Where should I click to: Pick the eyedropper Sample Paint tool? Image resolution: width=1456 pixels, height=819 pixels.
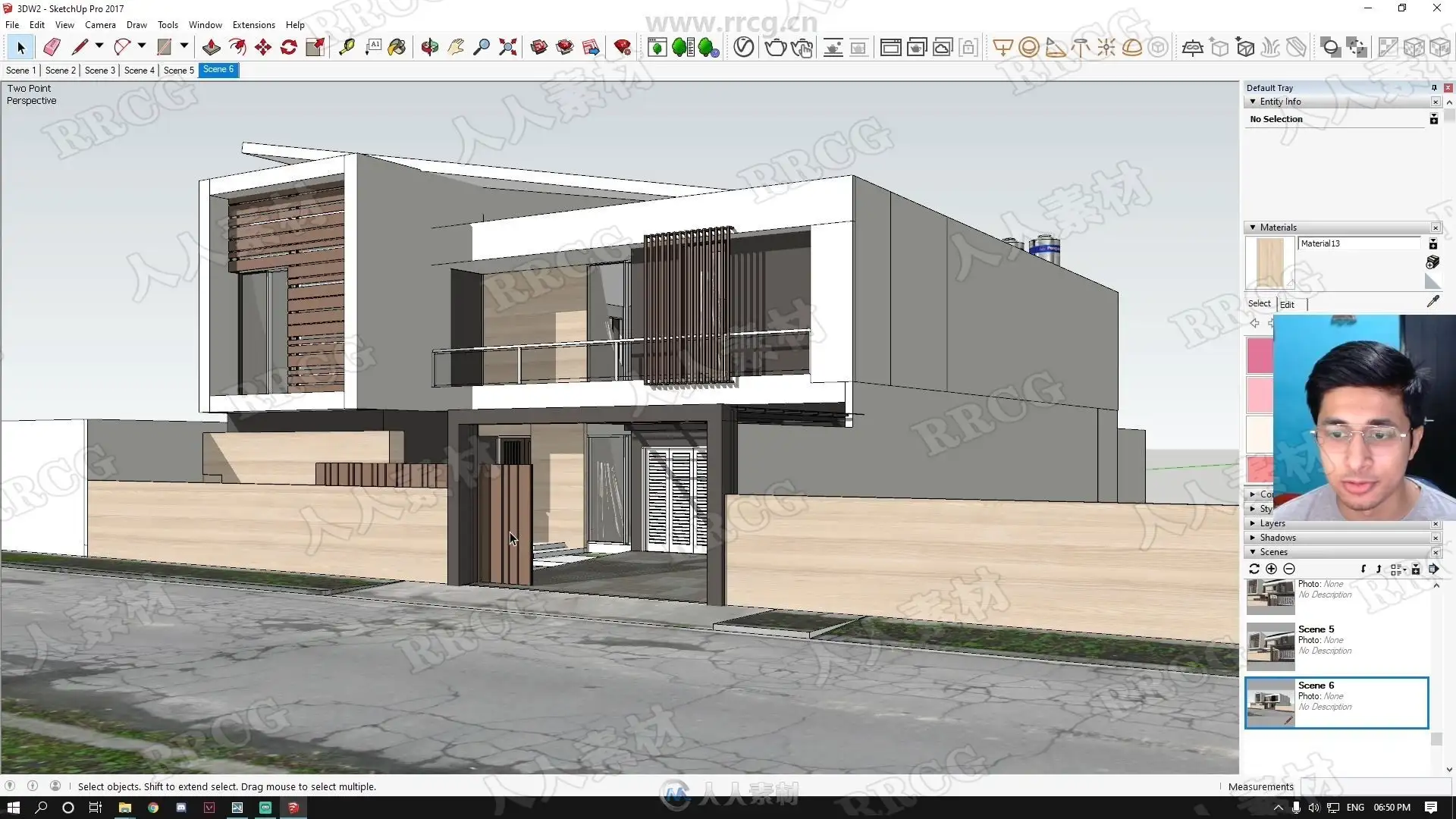(x=1432, y=302)
